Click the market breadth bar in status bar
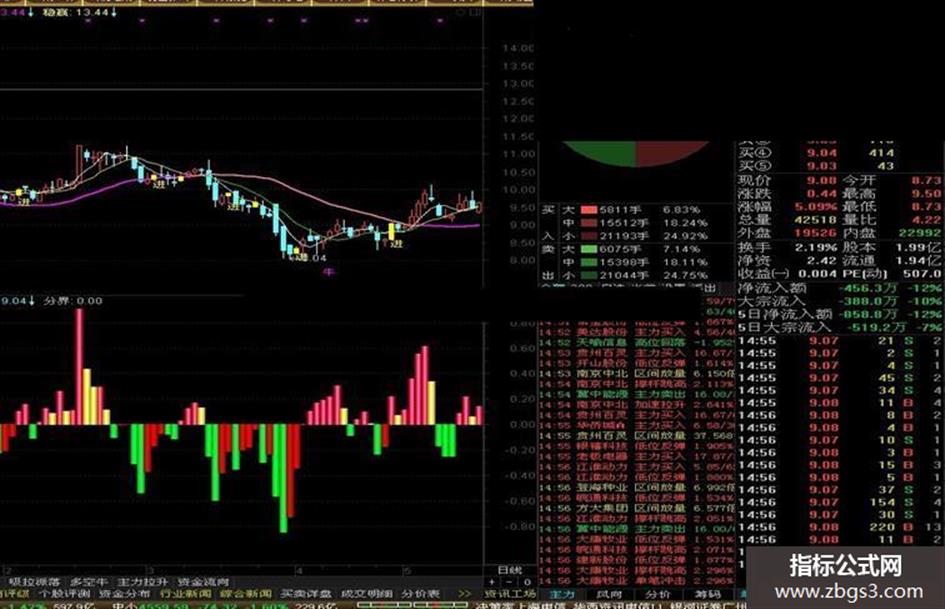The image size is (945, 609). point(414,605)
